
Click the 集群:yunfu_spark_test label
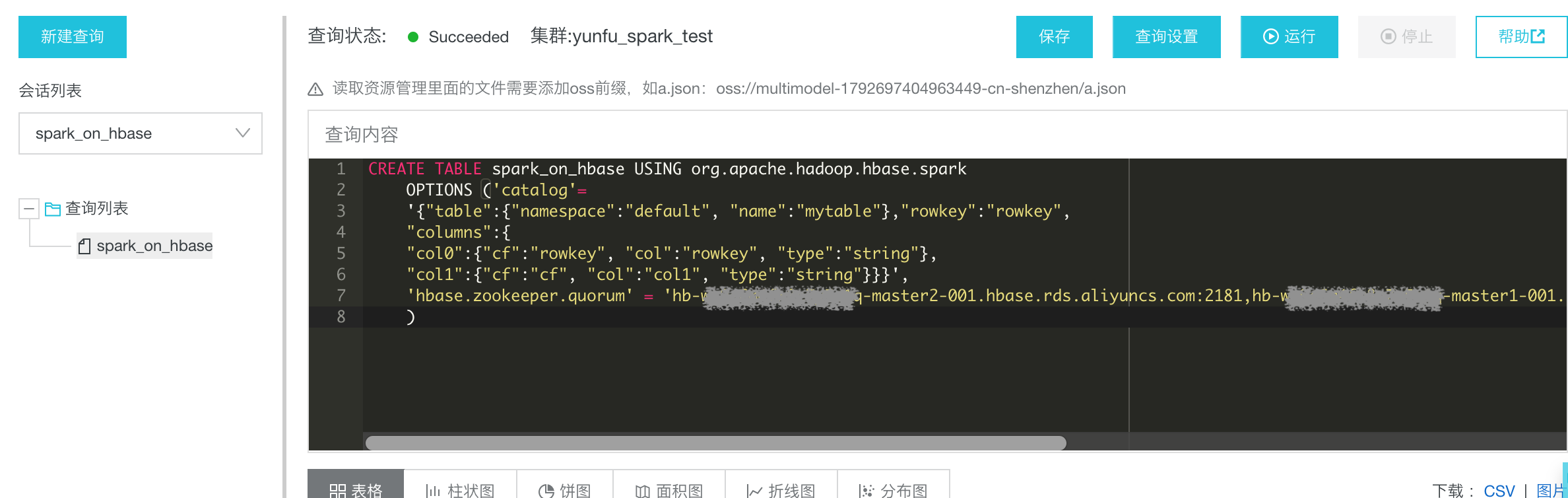tap(622, 36)
